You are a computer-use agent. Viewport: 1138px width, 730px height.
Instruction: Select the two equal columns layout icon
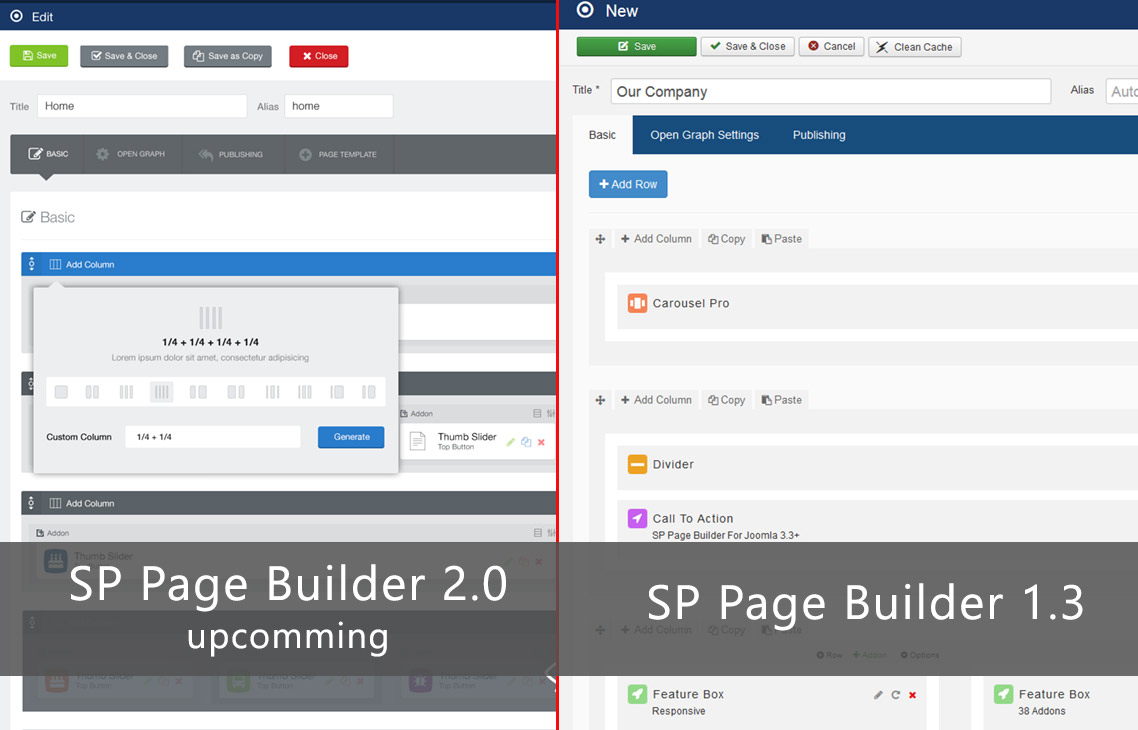pos(92,392)
